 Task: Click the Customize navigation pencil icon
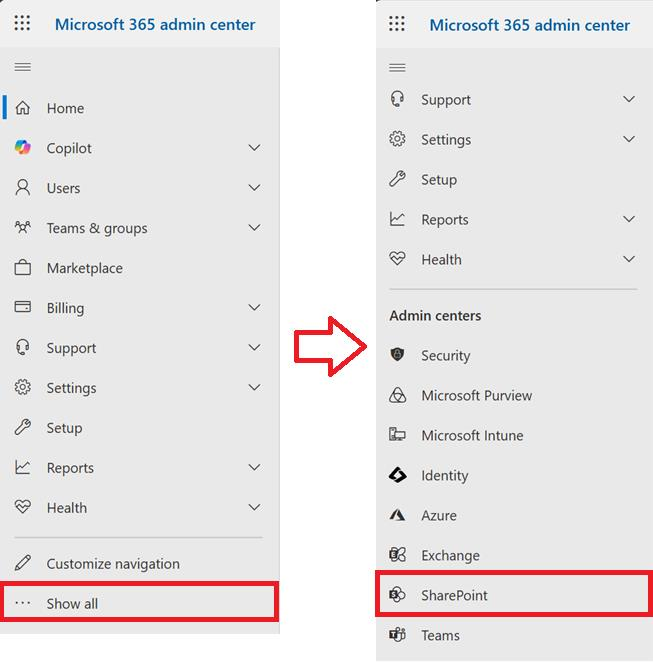point(22,563)
